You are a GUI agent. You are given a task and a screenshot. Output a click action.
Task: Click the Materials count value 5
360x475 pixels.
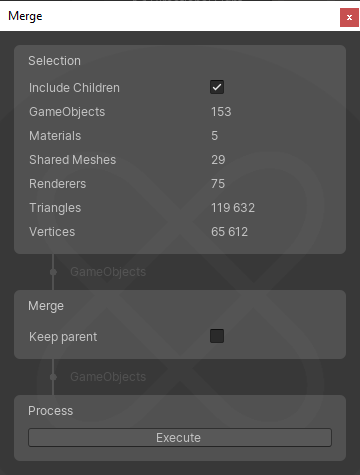tap(215, 136)
